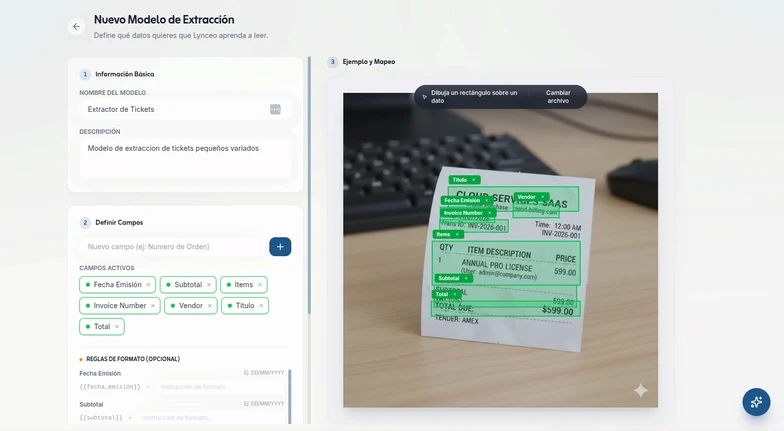The height and width of the screenshot is (431, 784).
Task: Select the Fecha Emisión field chip
Action: click(118, 284)
